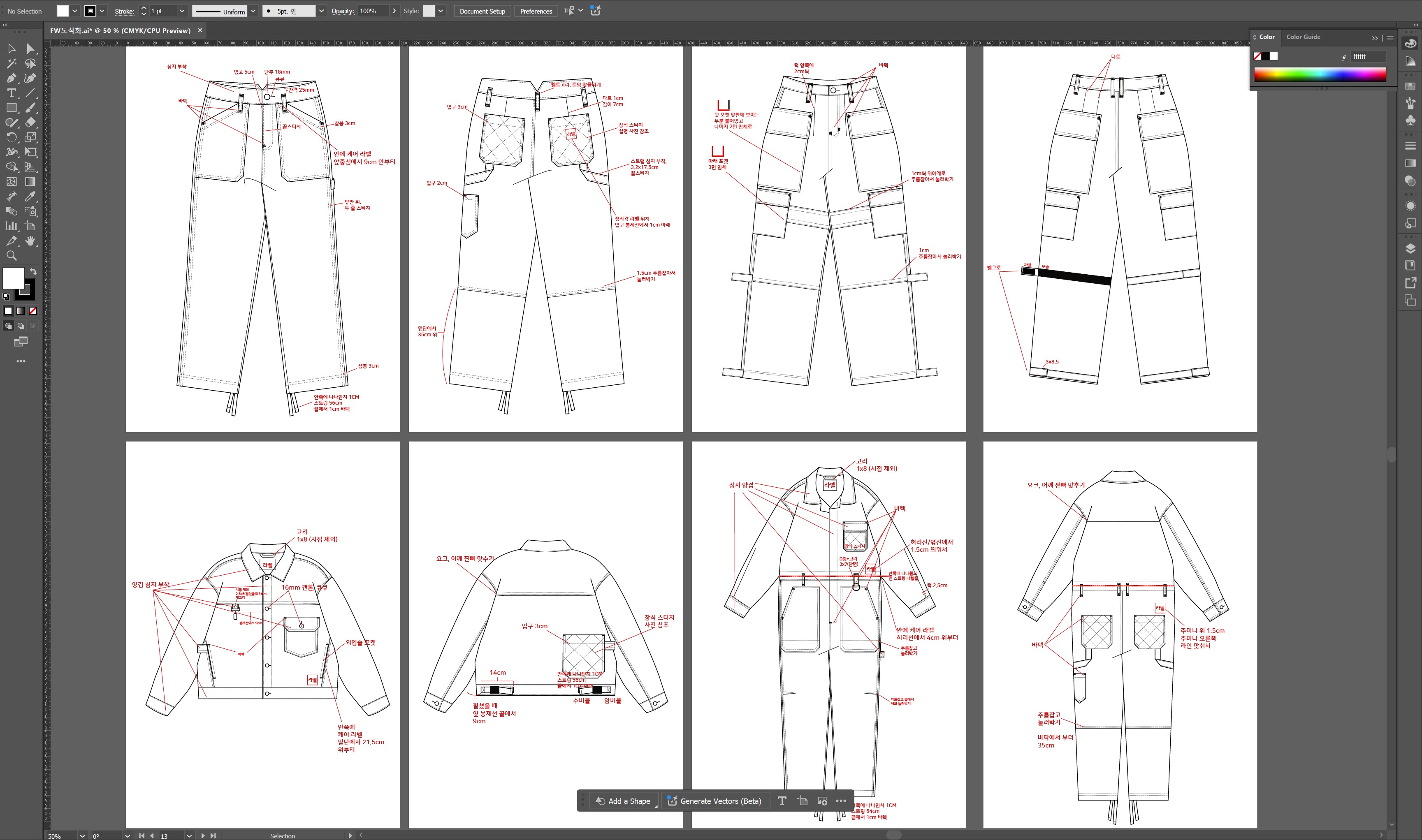The width and height of the screenshot is (1422, 840).
Task: Click the Document Setup button
Action: (x=482, y=11)
